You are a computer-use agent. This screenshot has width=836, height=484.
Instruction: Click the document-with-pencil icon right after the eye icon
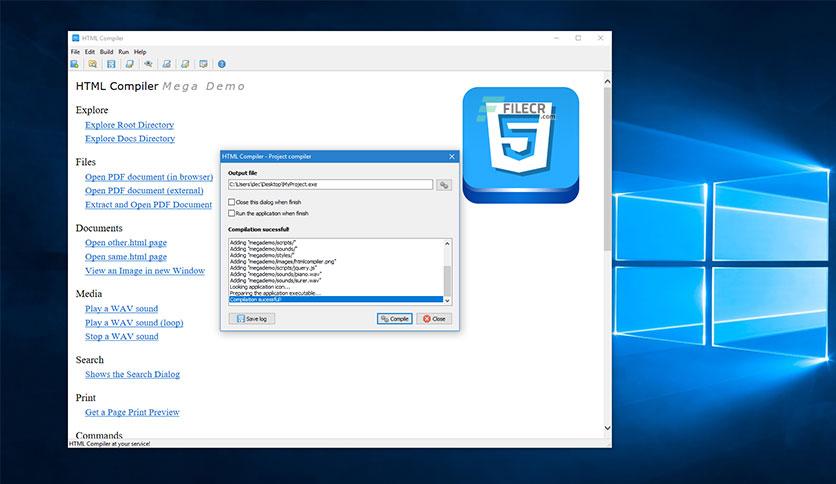pos(167,64)
